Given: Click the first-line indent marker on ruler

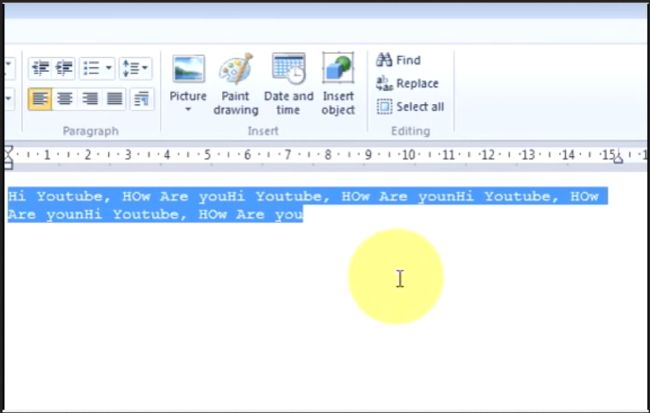Looking at the screenshot, I should pos(9,151).
